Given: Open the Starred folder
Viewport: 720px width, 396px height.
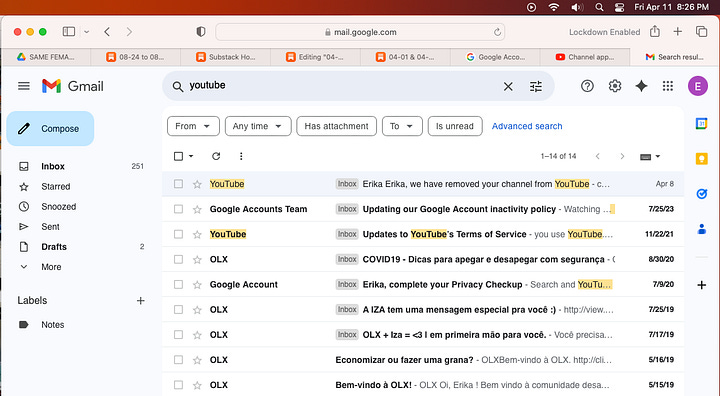Looking at the screenshot, I should (x=56, y=187).
